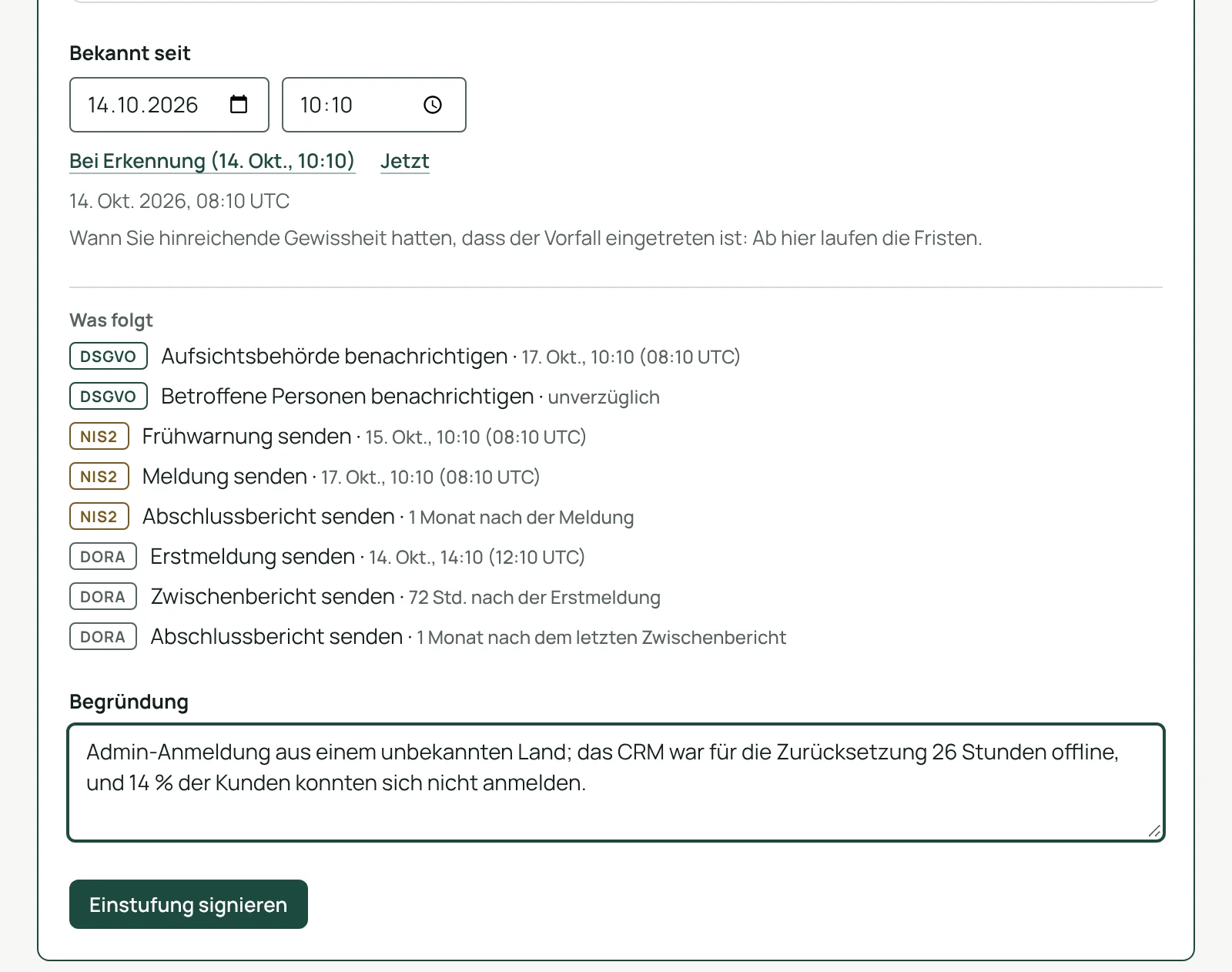Open the calendar picker in date field
This screenshot has height=972, width=1232.
click(x=239, y=104)
